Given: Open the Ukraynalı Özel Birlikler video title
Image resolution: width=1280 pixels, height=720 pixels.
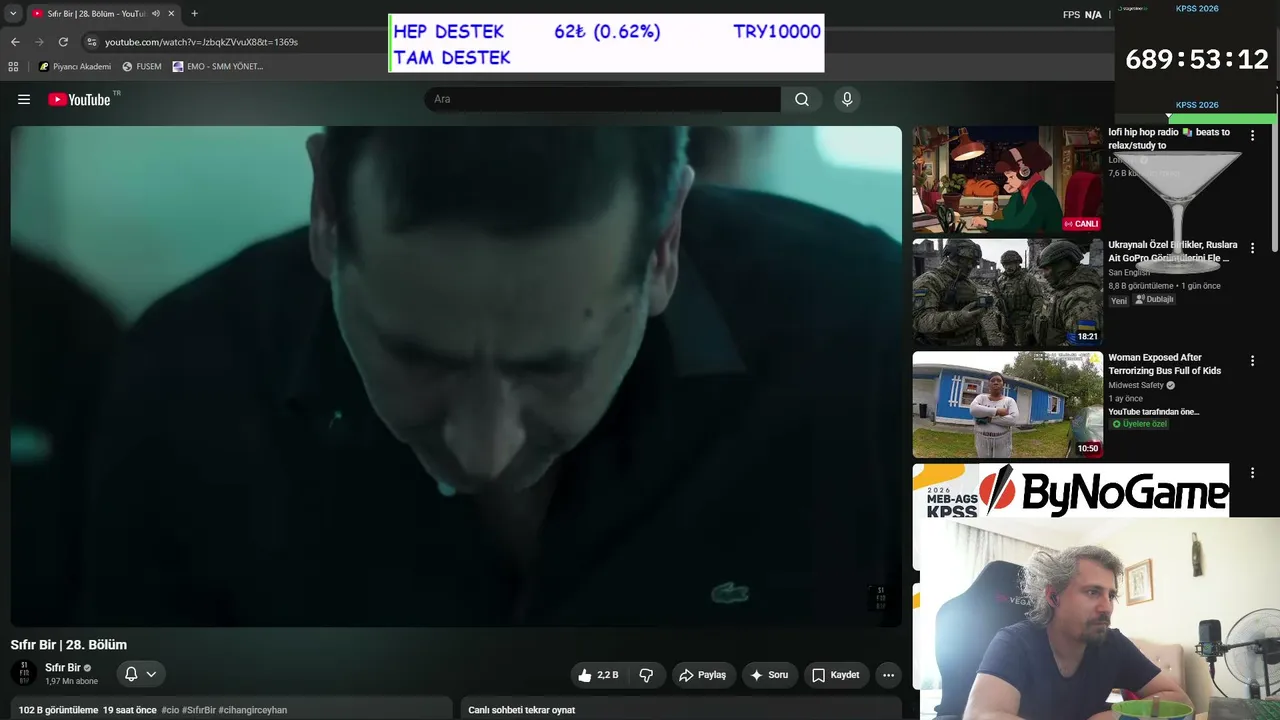Looking at the screenshot, I should click(1172, 251).
